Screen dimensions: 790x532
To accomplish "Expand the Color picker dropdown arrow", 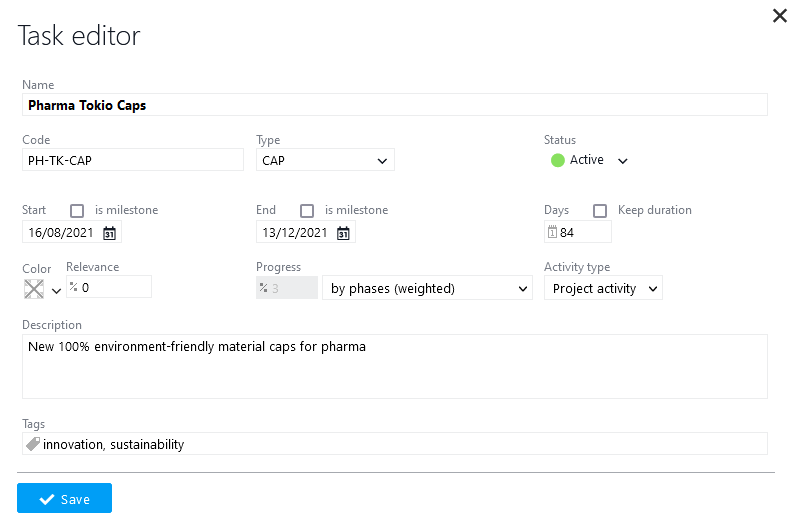I will tap(56, 290).
